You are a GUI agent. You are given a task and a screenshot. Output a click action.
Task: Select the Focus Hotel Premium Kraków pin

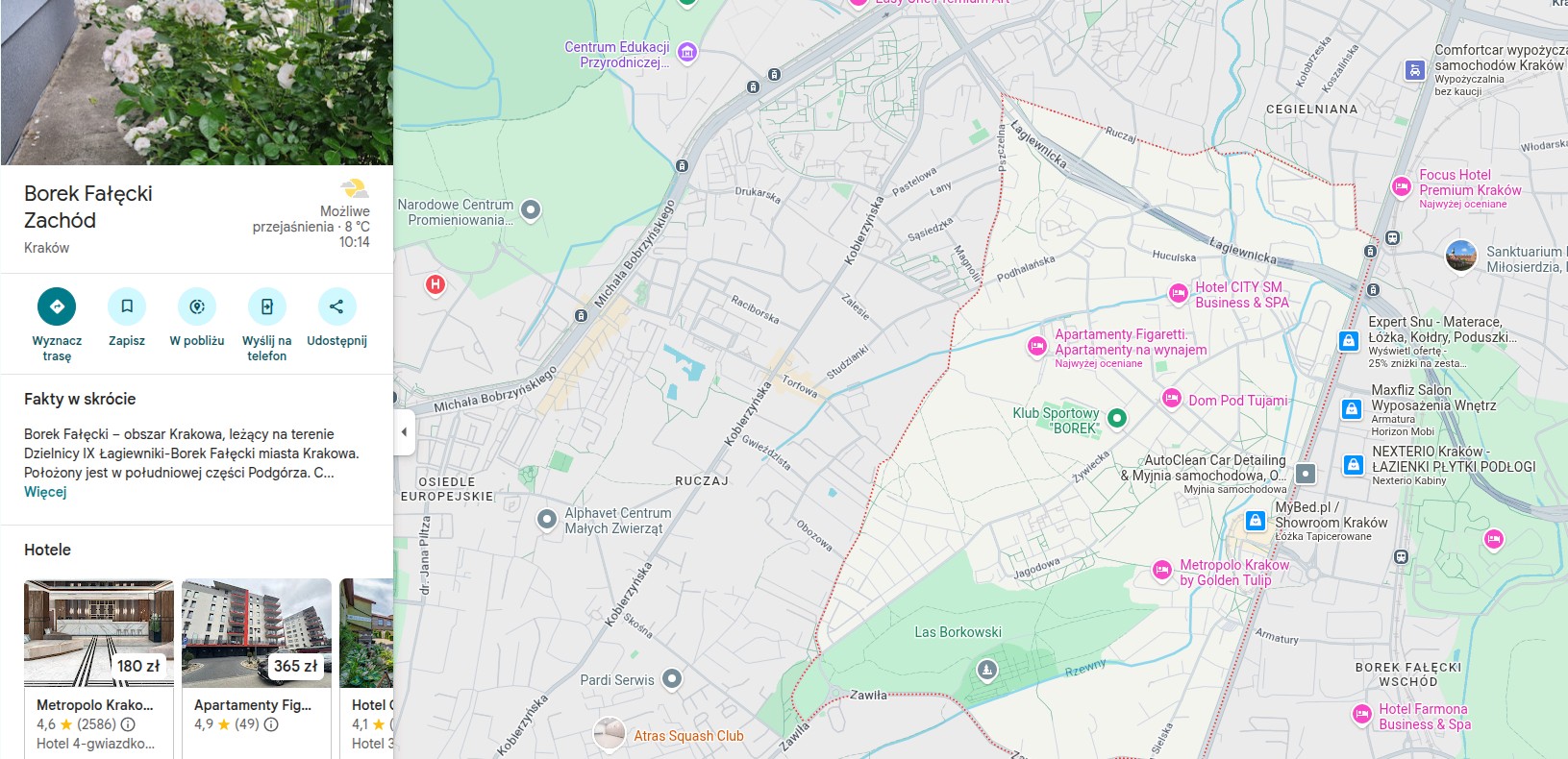[1402, 187]
